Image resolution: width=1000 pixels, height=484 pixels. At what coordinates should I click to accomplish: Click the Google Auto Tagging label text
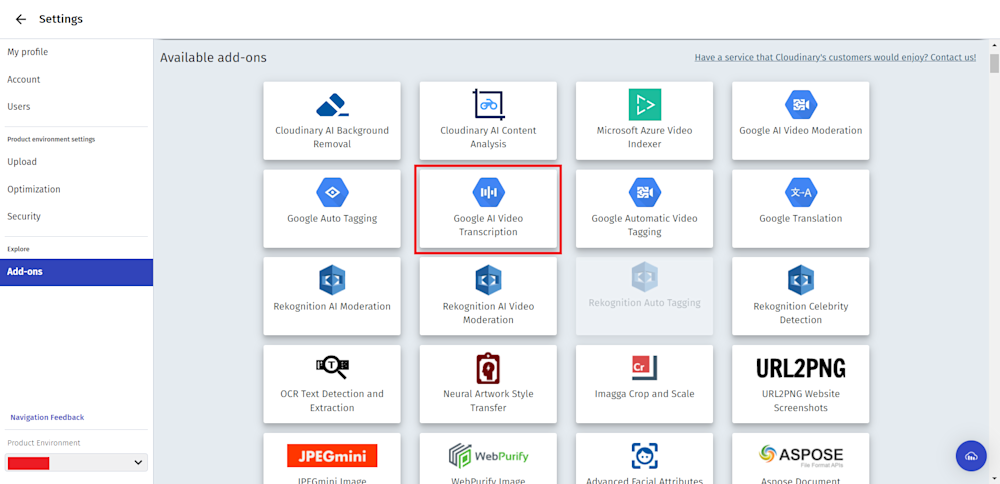[x=332, y=218]
